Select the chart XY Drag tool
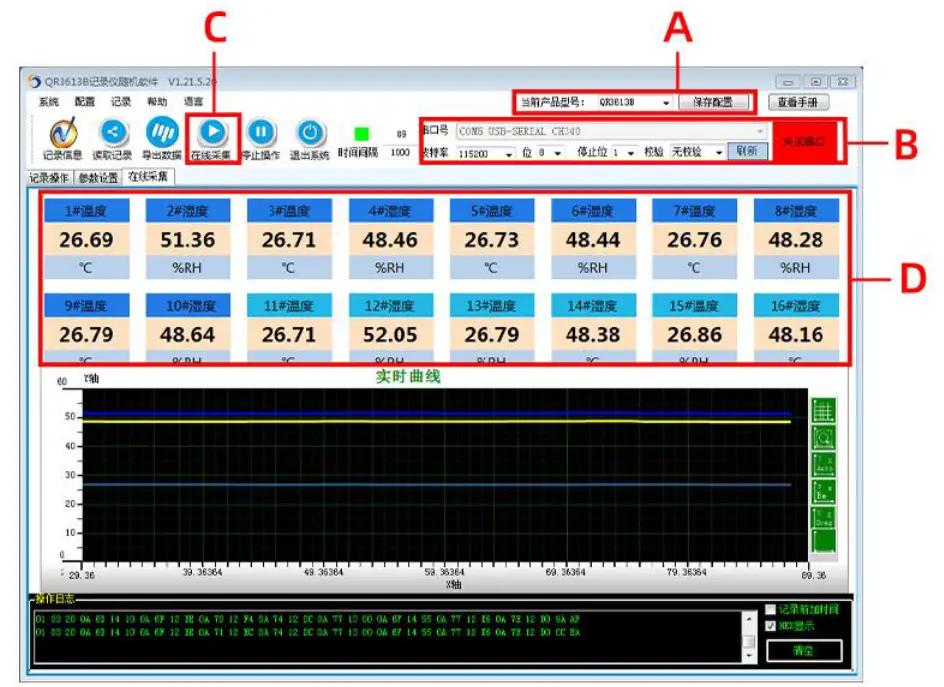The height and width of the screenshot is (687, 944). click(824, 519)
